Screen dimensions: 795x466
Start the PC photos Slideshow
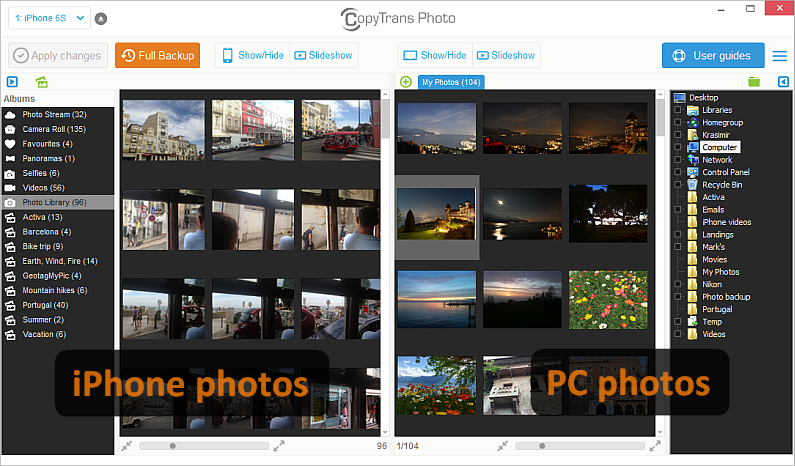[x=506, y=55]
